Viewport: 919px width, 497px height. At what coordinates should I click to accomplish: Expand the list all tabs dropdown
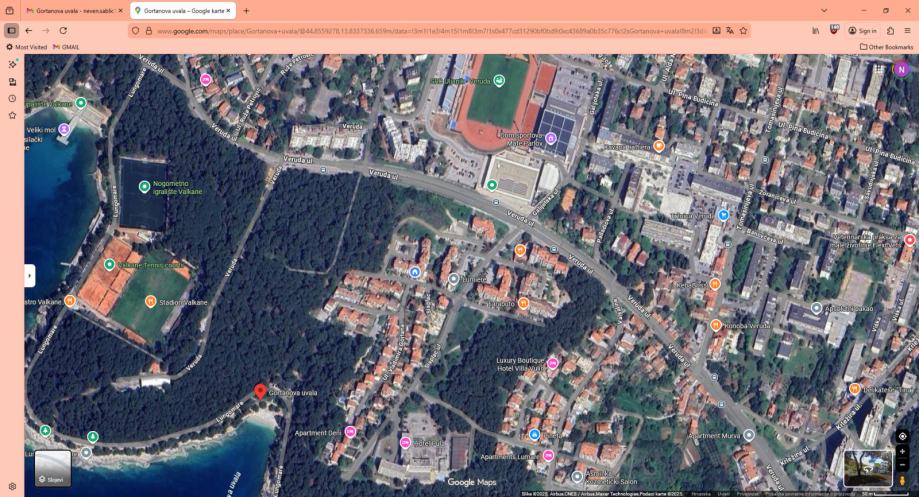click(824, 11)
